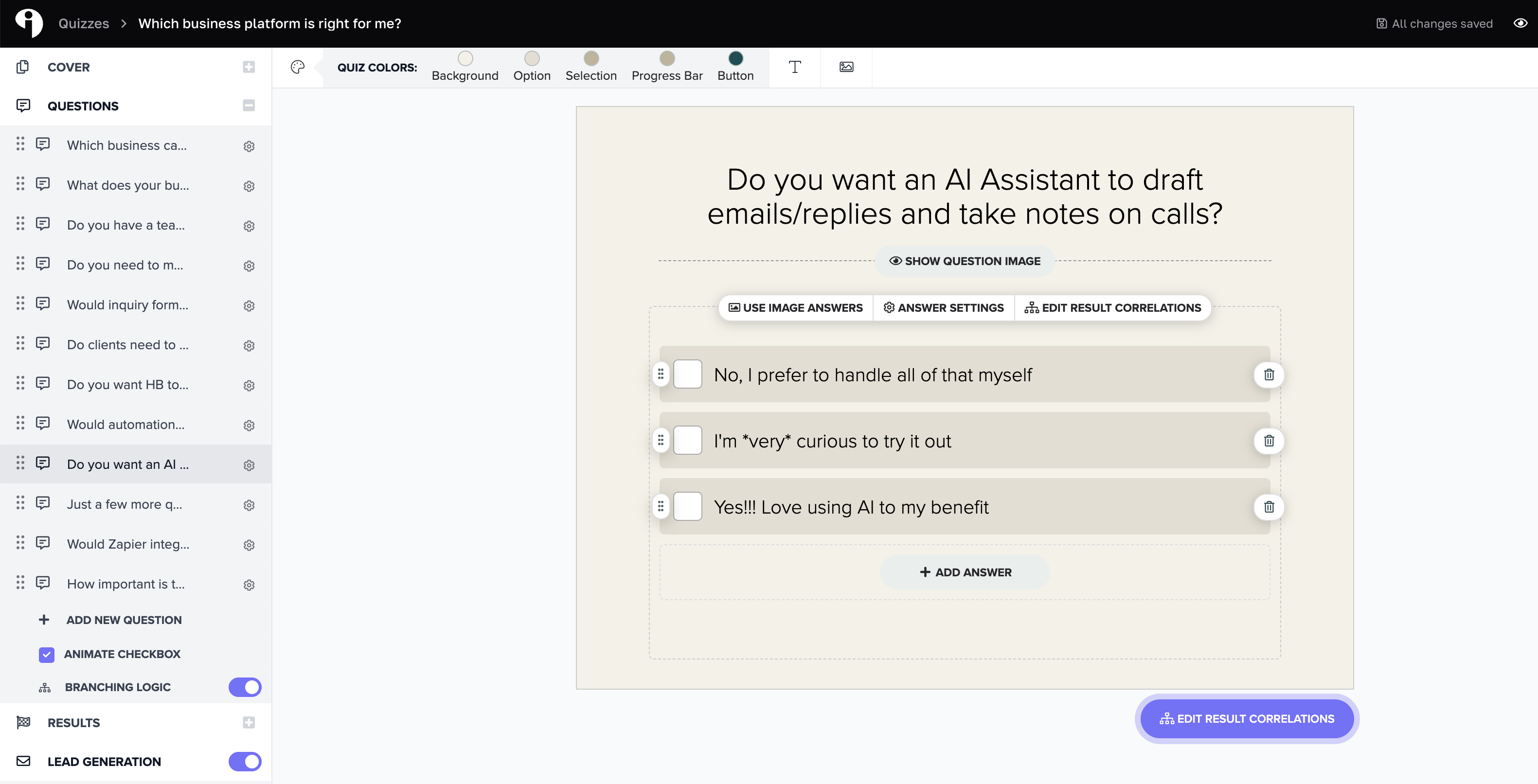Open the Answer Settings tab

pos(943,307)
